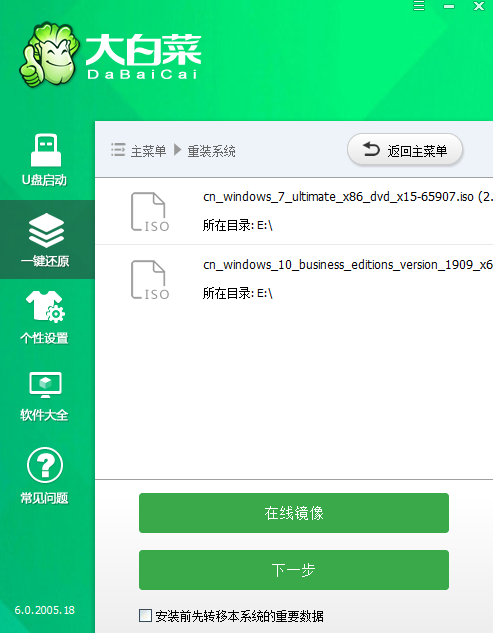Screen dimensions: 493x633
Task: Select cn_windows_7_ultimate_x86_dvd_x15-65907.iso file name
Action: point(338,197)
